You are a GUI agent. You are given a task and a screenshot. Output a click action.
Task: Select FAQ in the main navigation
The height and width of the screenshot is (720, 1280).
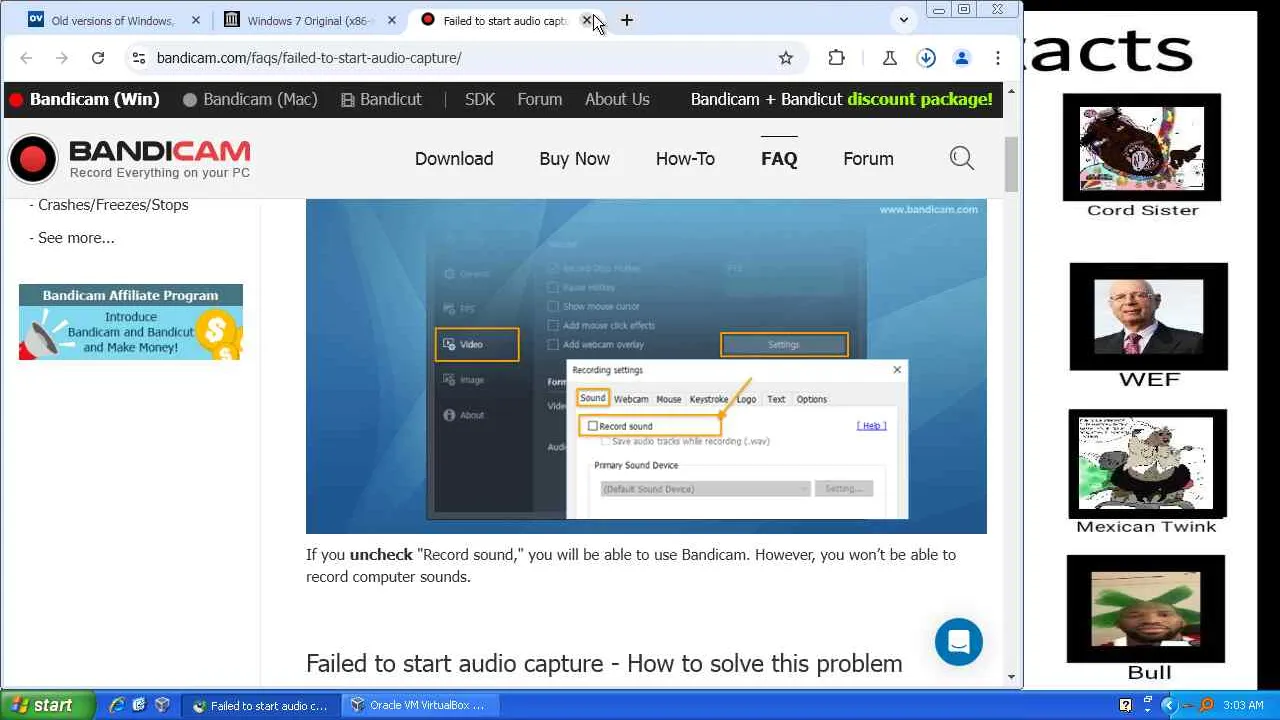779,159
